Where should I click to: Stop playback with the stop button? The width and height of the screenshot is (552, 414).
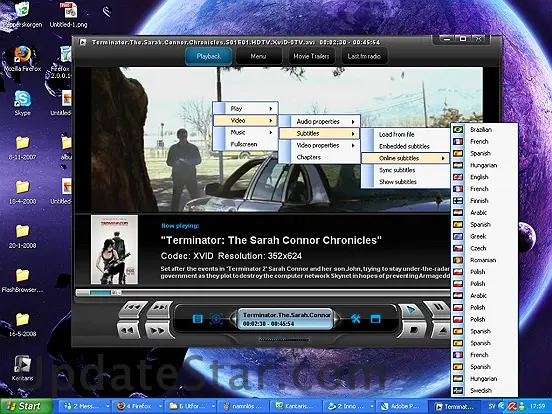pos(413,330)
